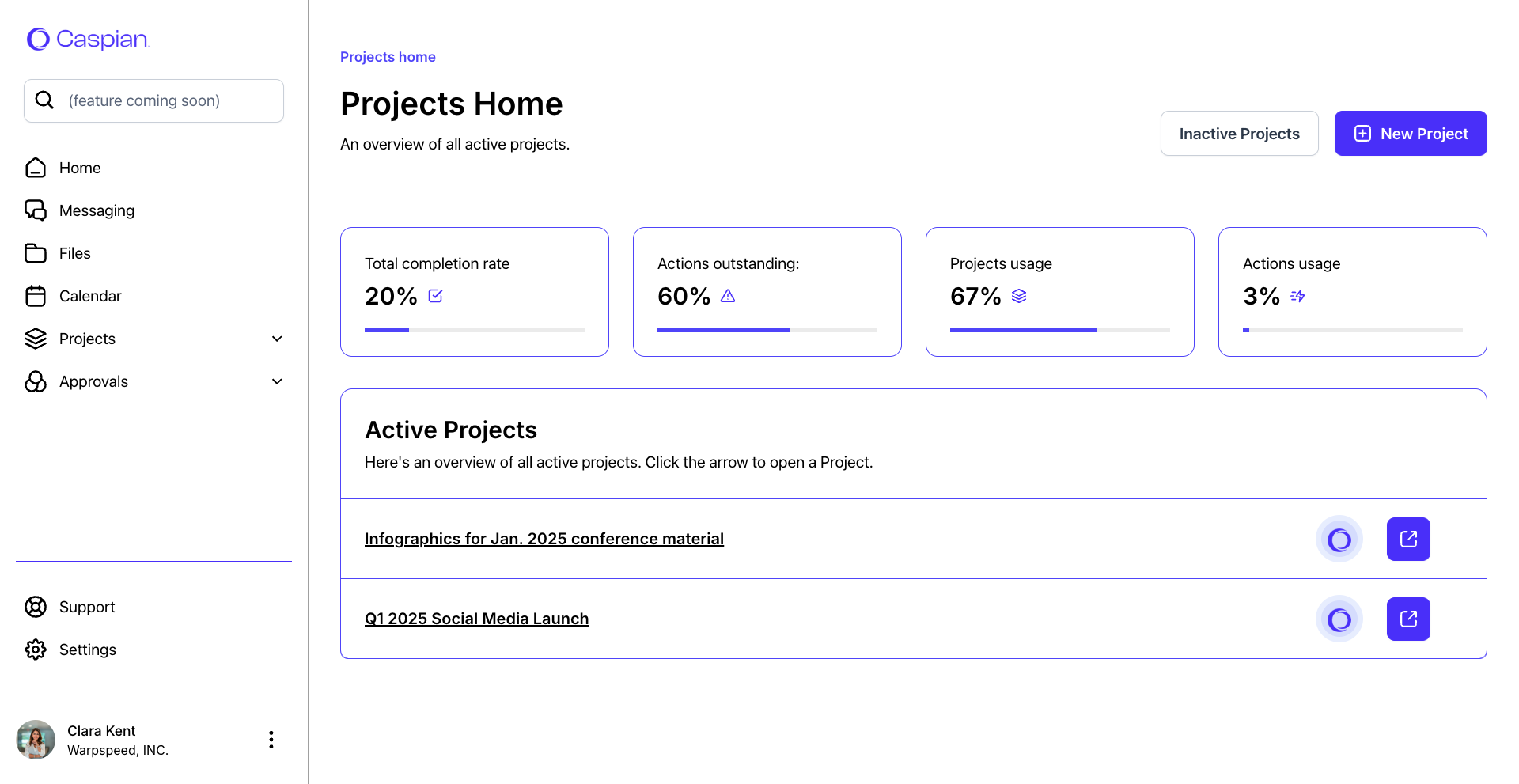This screenshot has width=1519, height=784.
Task: Open Clara Kent's three-dot options menu
Action: pyautogui.click(x=271, y=740)
